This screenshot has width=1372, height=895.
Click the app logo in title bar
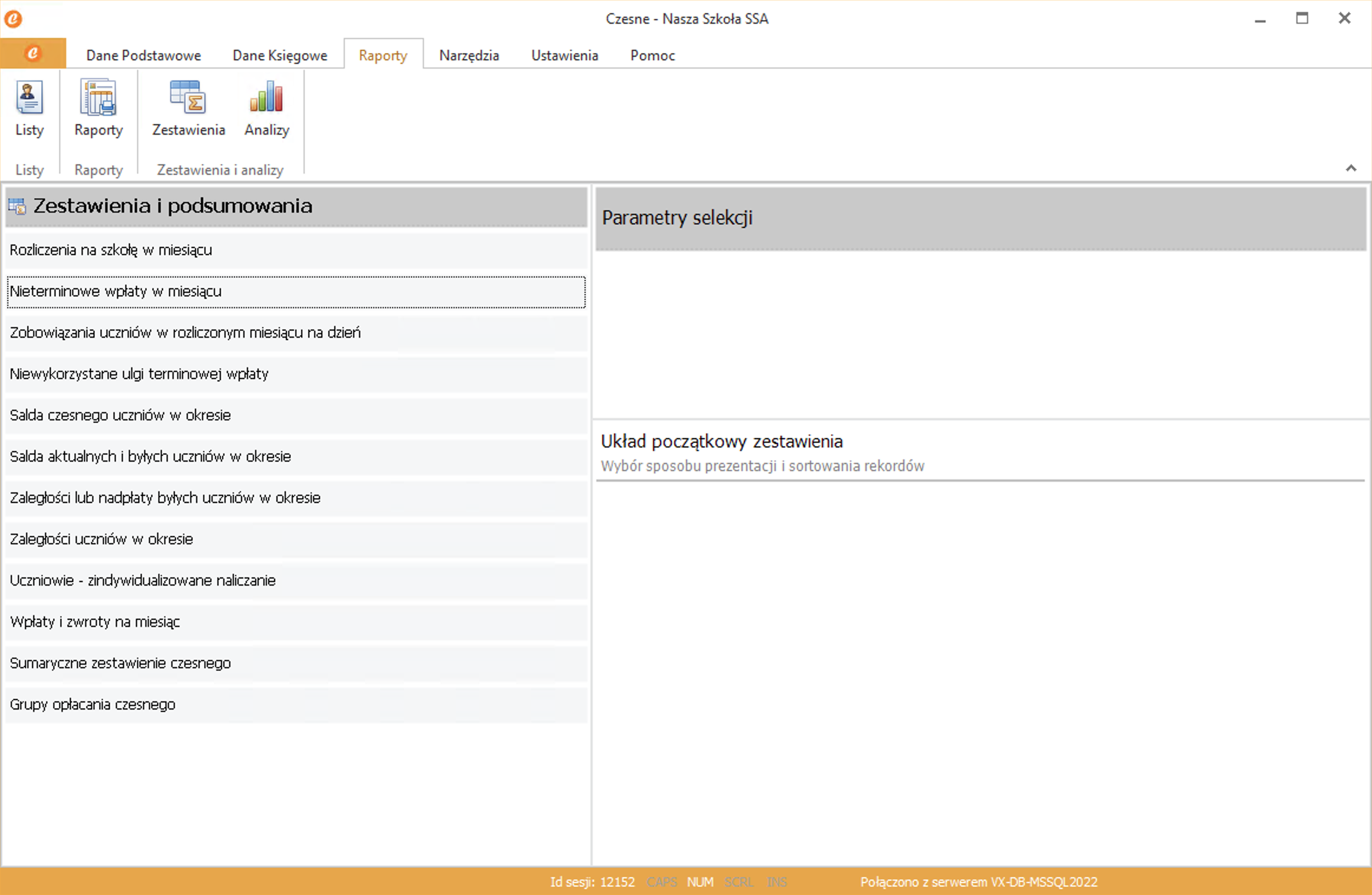pos(13,19)
